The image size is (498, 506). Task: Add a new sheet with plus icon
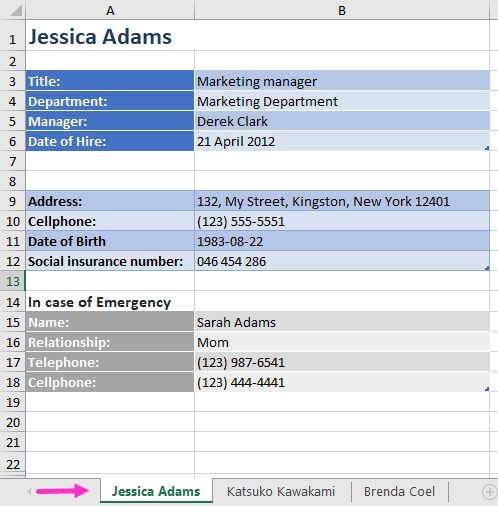point(490,492)
